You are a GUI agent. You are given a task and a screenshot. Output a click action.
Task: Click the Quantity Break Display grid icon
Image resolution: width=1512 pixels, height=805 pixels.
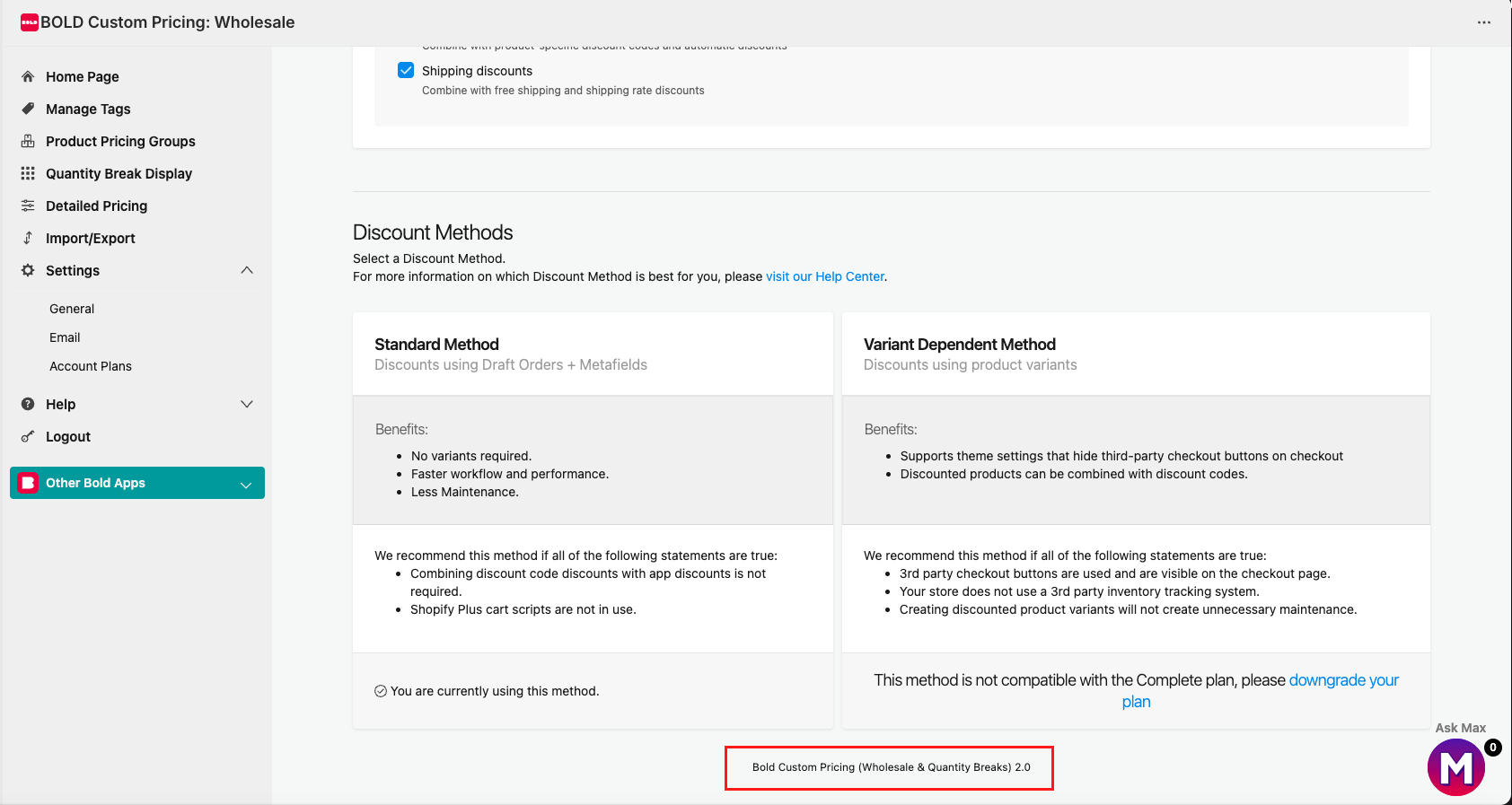tap(28, 173)
